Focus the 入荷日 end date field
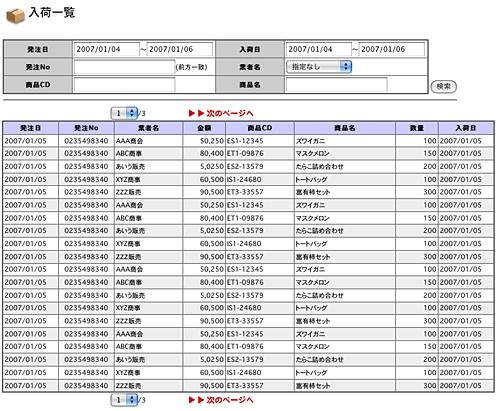The height and width of the screenshot is (411, 500). pos(392,49)
